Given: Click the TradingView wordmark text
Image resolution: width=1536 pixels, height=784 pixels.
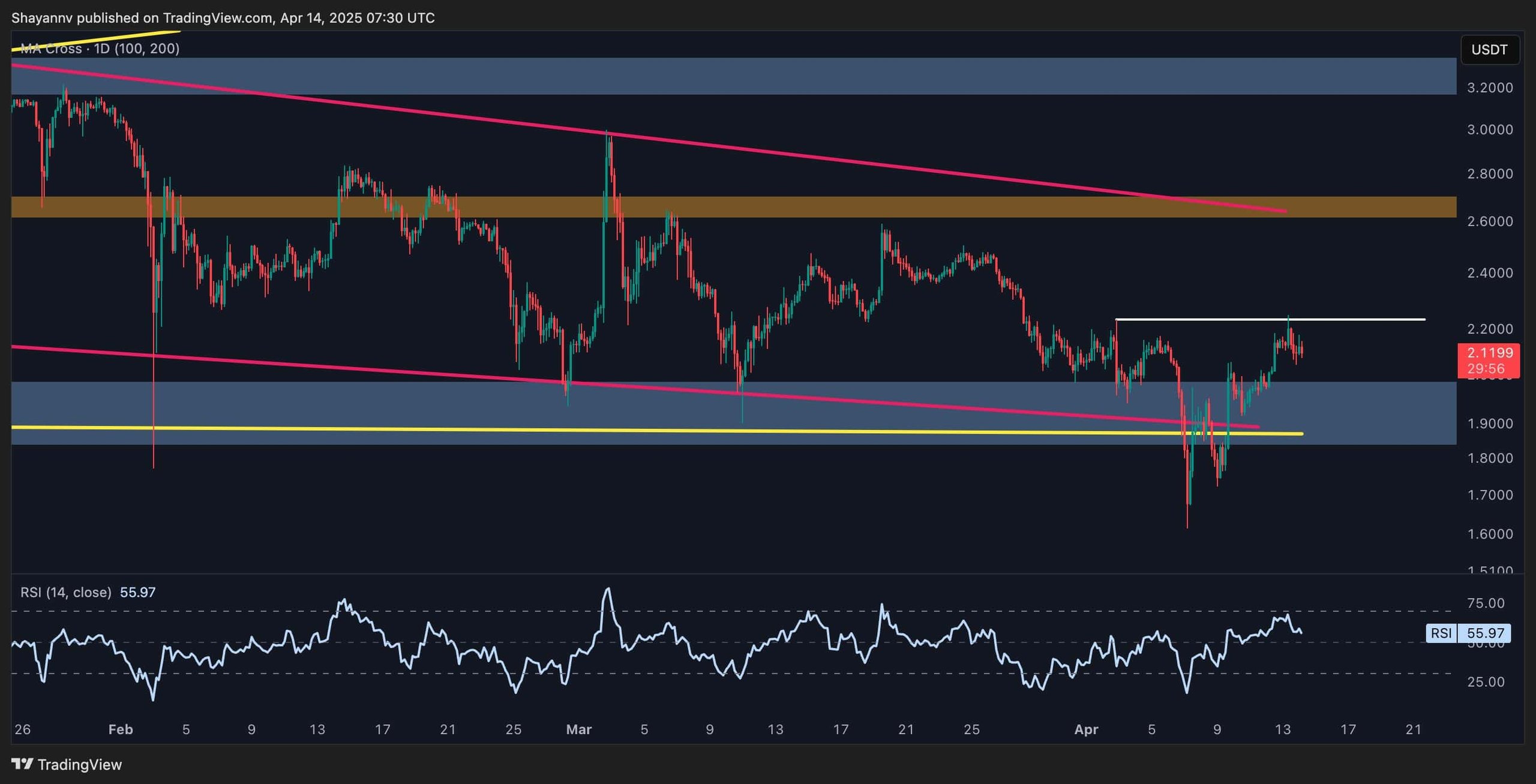Looking at the screenshot, I should pos(79,764).
